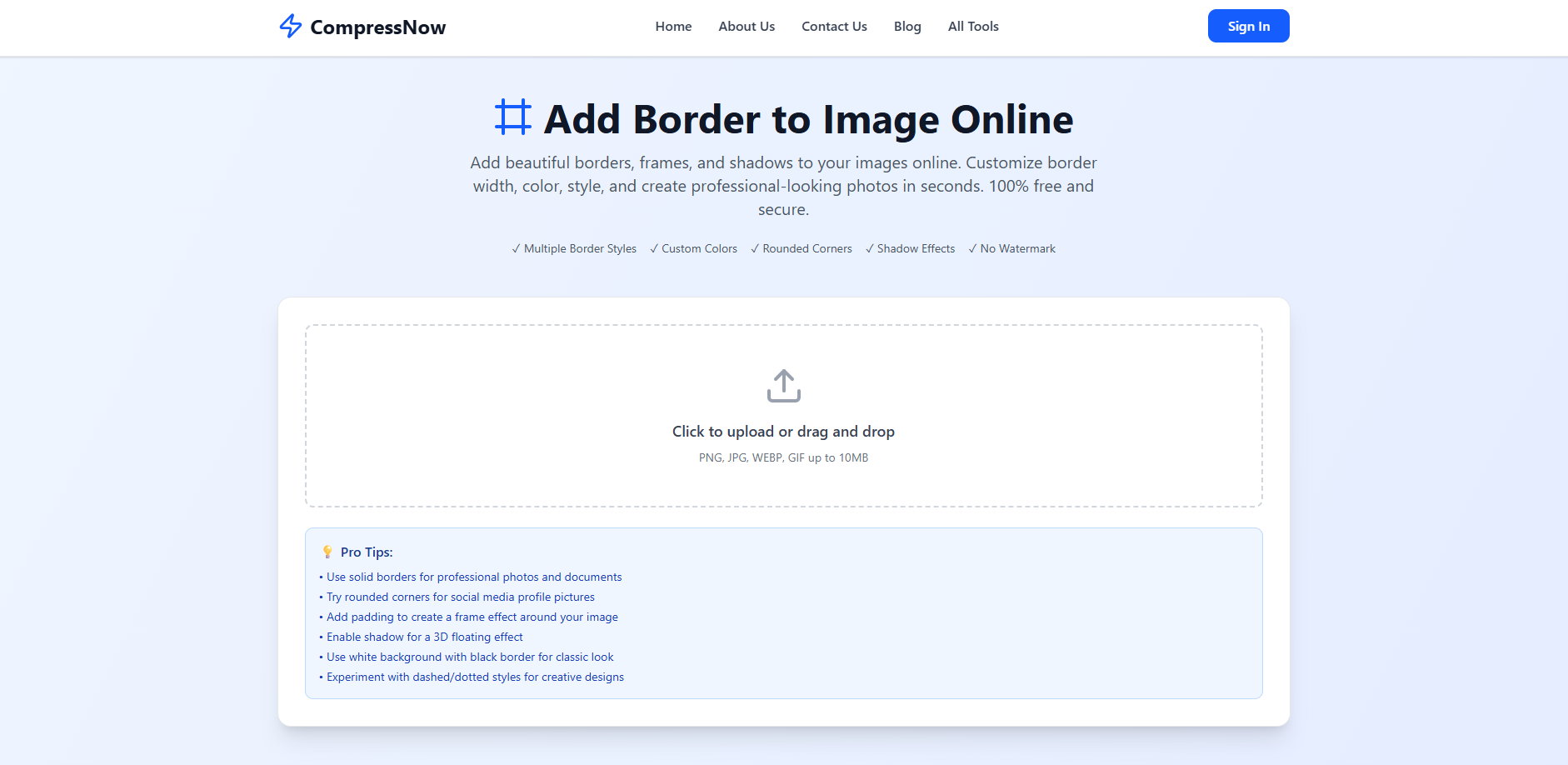Click tip about rounded corners for profile pictures

pos(460,597)
